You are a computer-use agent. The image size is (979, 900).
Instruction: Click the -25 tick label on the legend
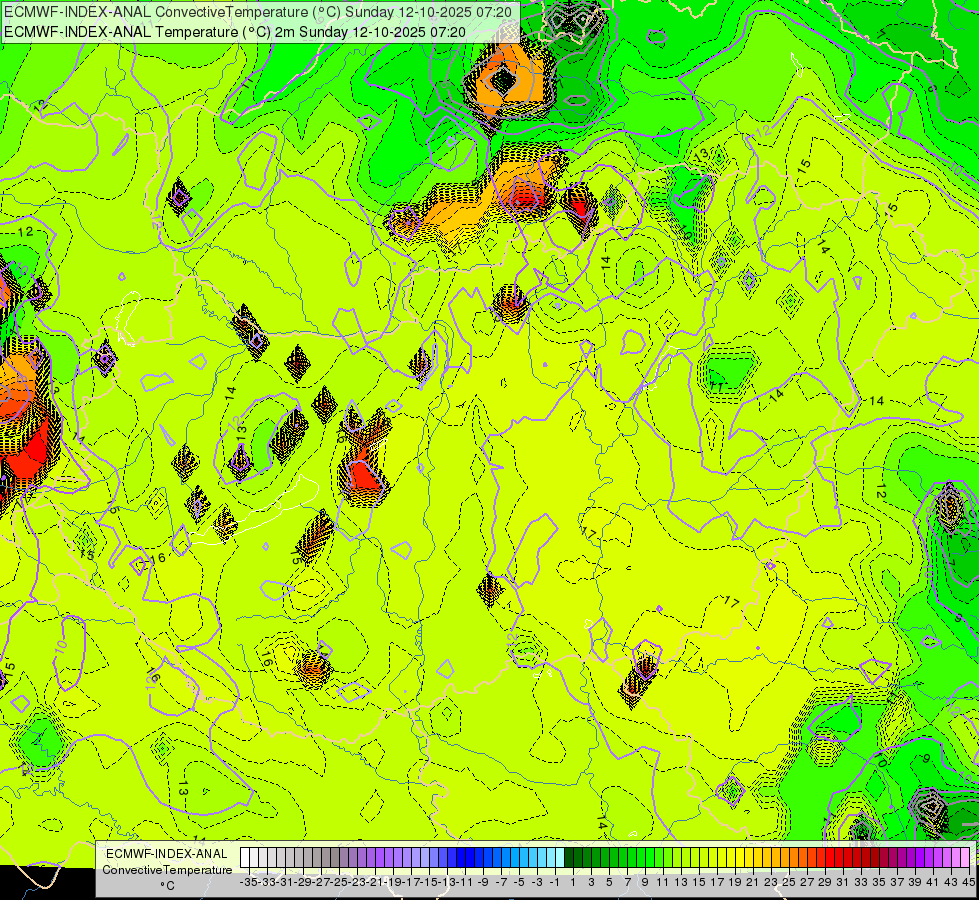[339, 882]
